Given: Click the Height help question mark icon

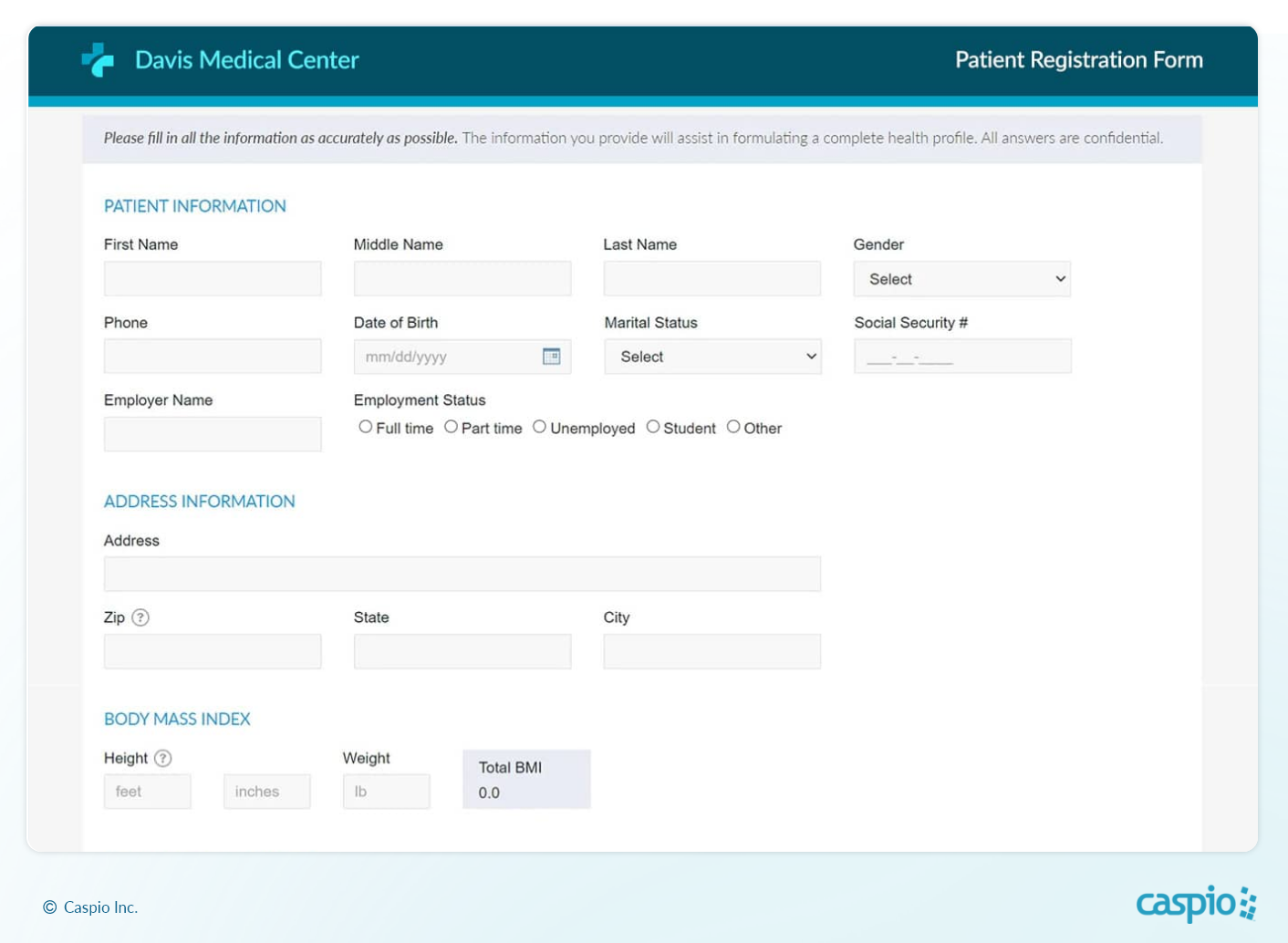Looking at the screenshot, I should coord(162,758).
